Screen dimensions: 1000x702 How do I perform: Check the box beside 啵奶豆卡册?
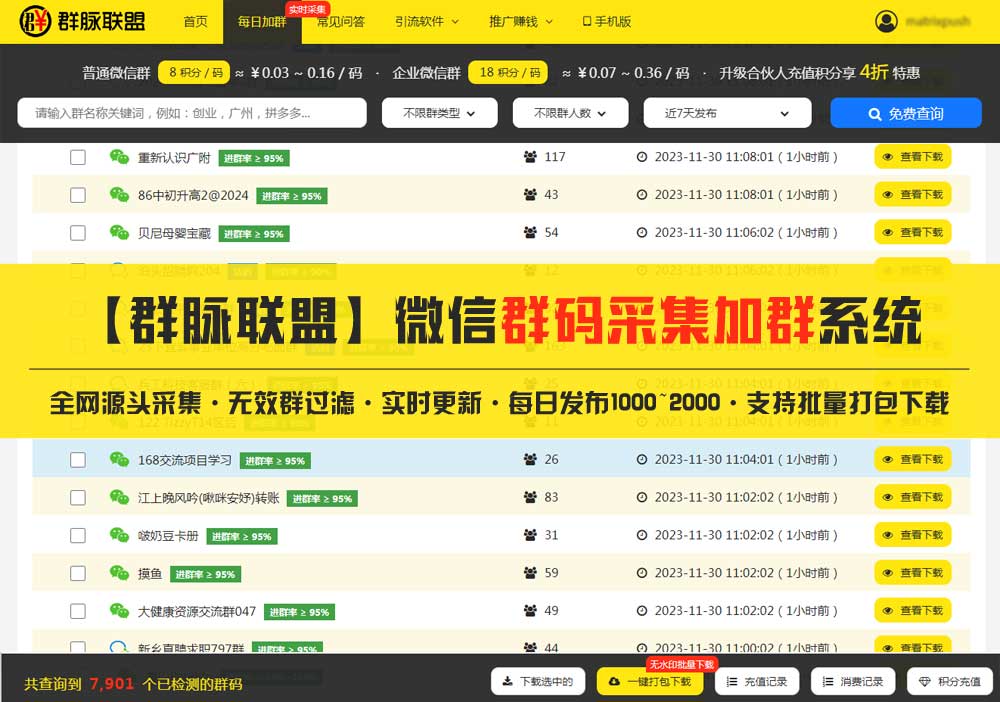pyautogui.click(x=78, y=536)
